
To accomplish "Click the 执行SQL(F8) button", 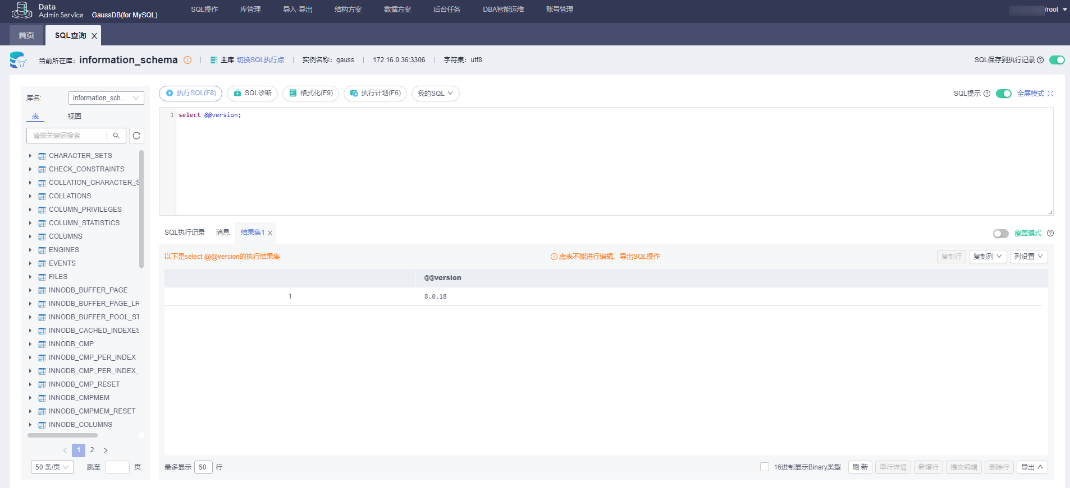I will pos(190,93).
